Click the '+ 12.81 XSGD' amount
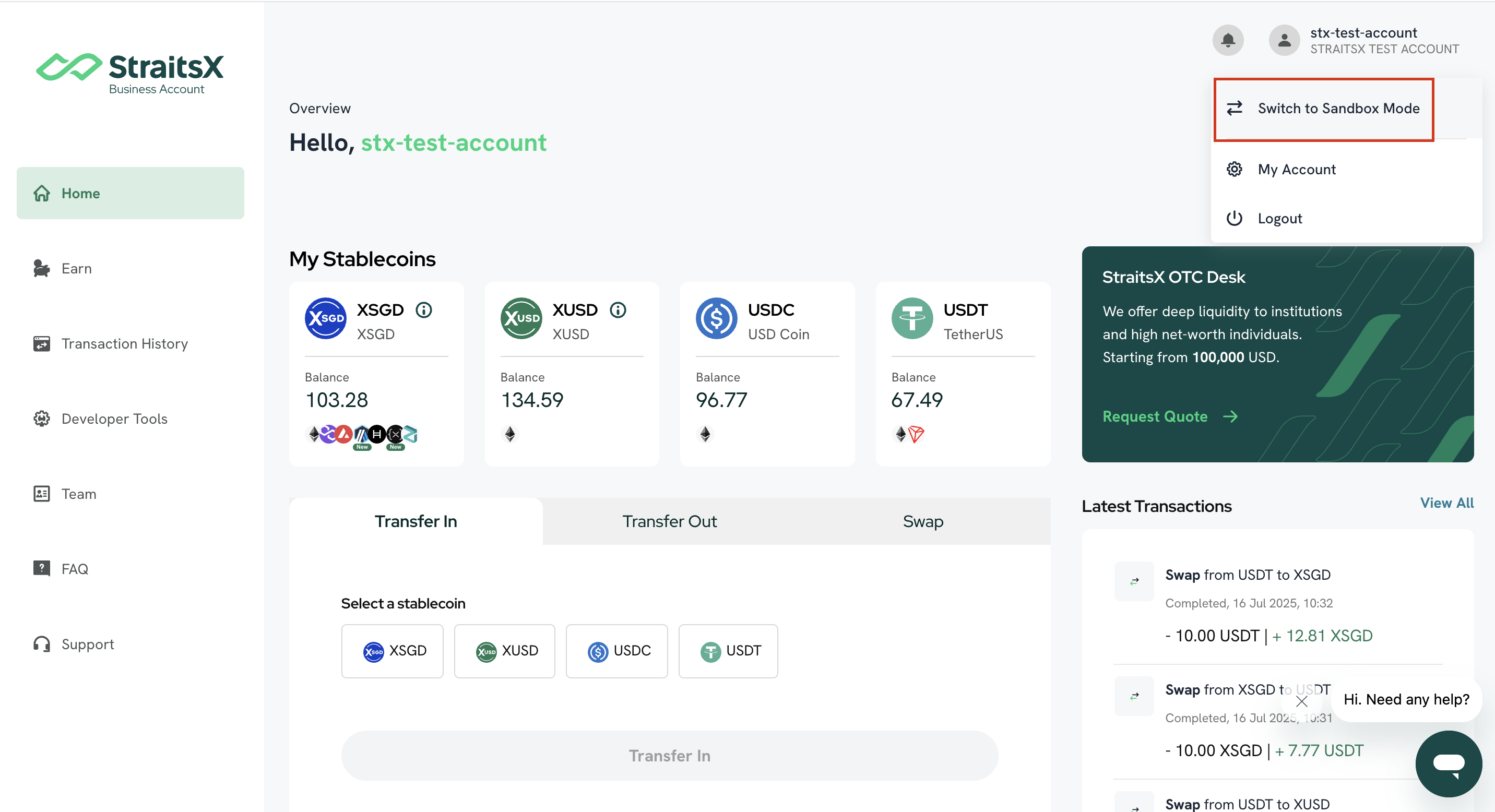This screenshot has height=812, width=1495. point(1322,636)
